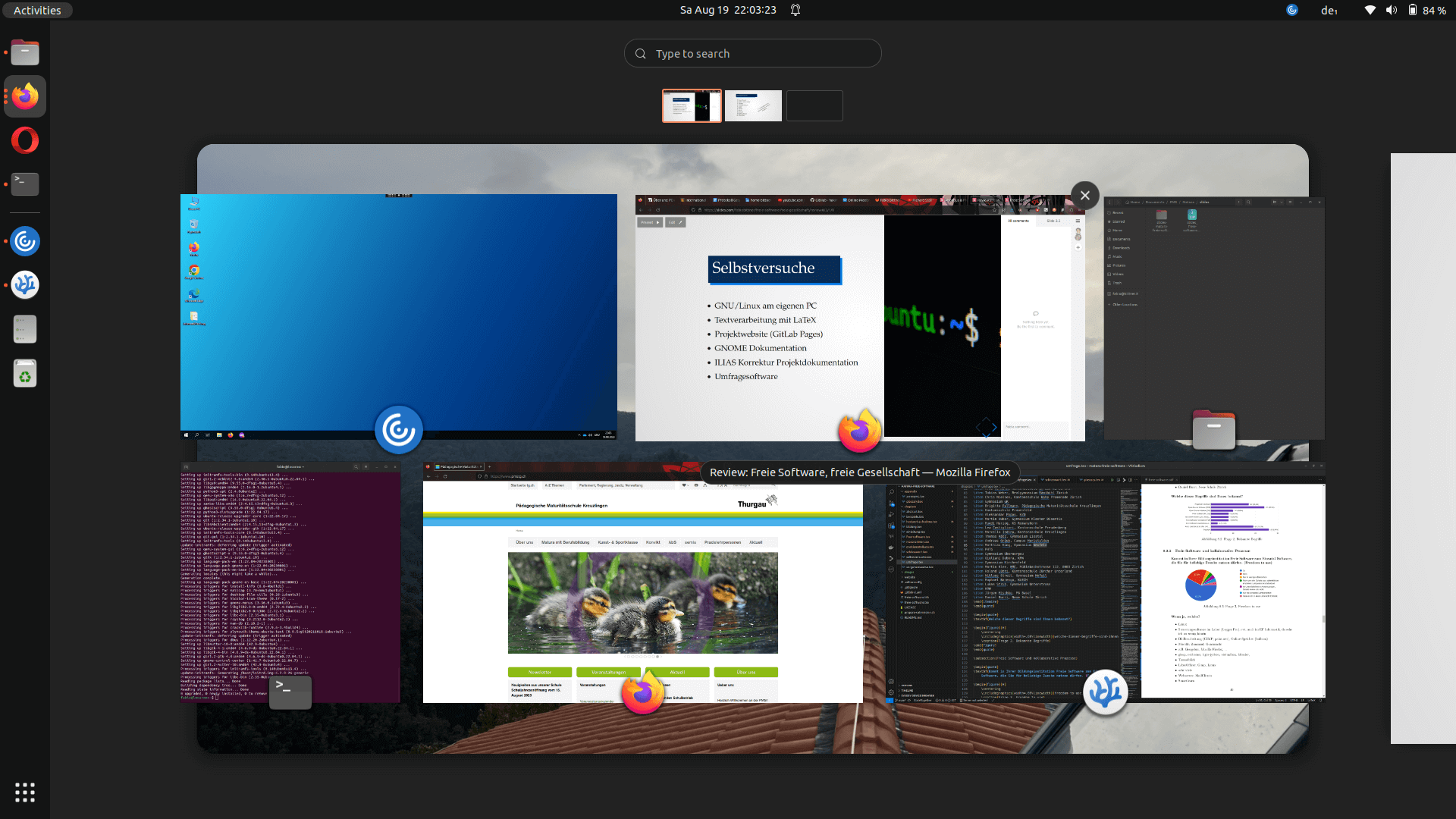Open Files from the dock
This screenshot has height=819, width=1456.
click(x=25, y=53)
